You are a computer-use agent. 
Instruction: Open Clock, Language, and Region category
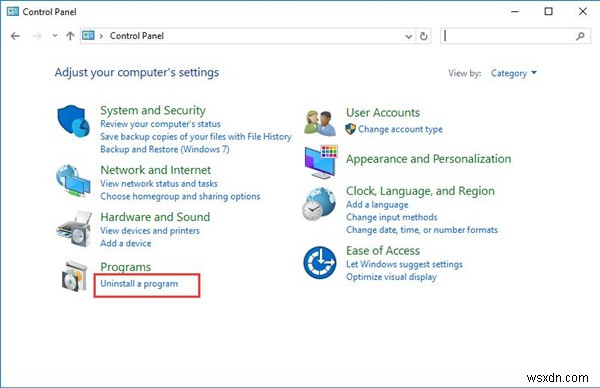(420, 191)
